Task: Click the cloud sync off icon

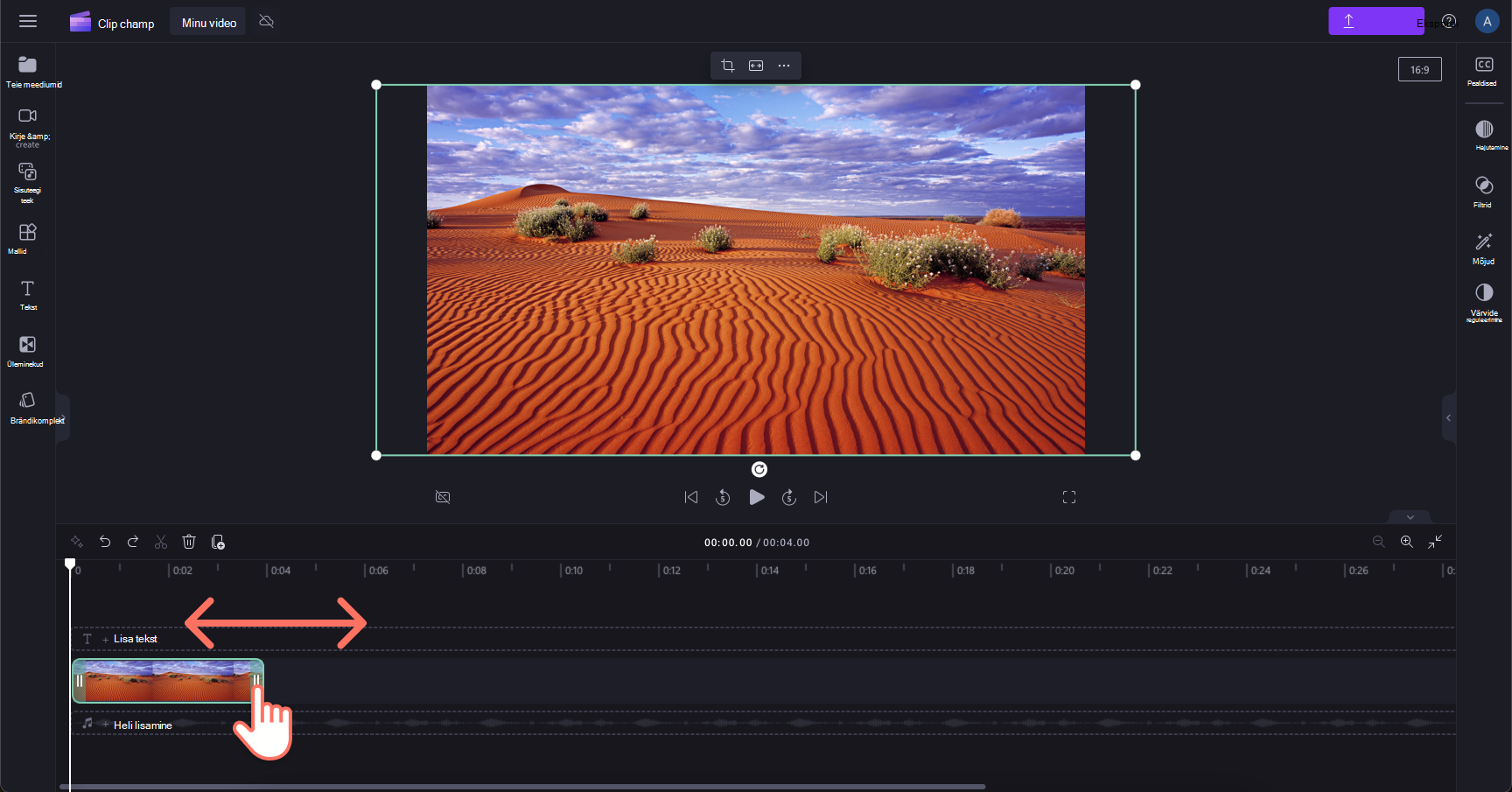Action: [x=267, y=21]
